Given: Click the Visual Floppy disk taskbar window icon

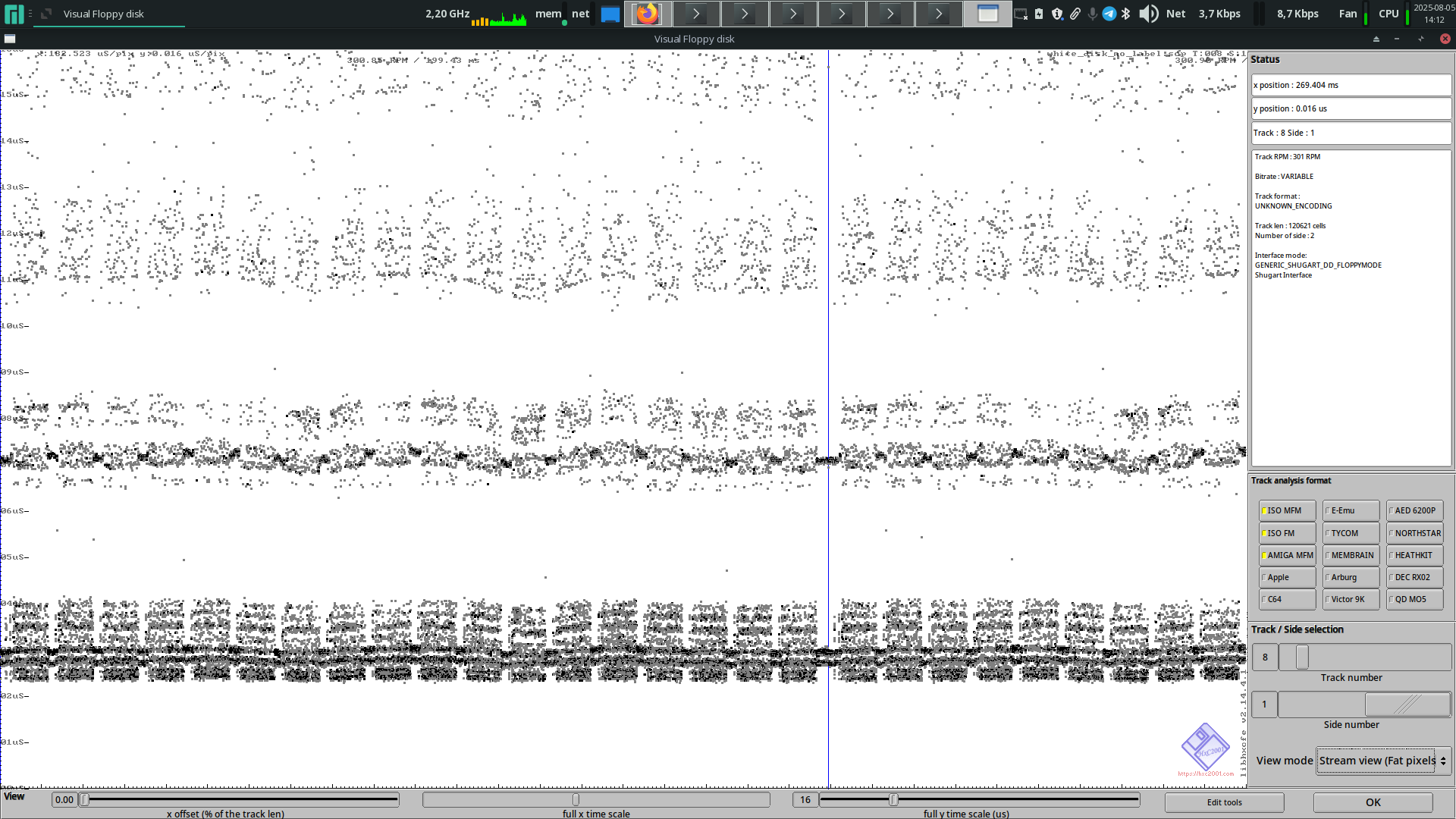Looking at the screenshot, I should 987,14.
